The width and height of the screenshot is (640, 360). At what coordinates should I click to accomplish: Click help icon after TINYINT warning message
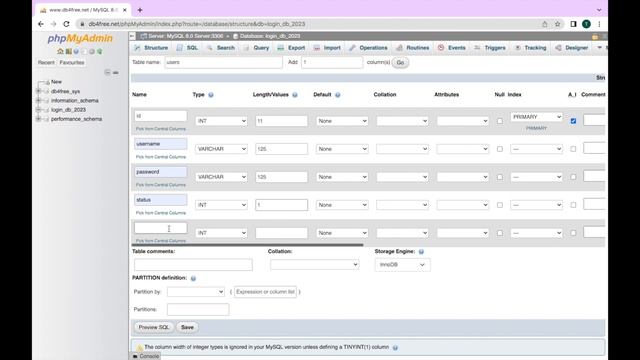(x=395, y=347)
